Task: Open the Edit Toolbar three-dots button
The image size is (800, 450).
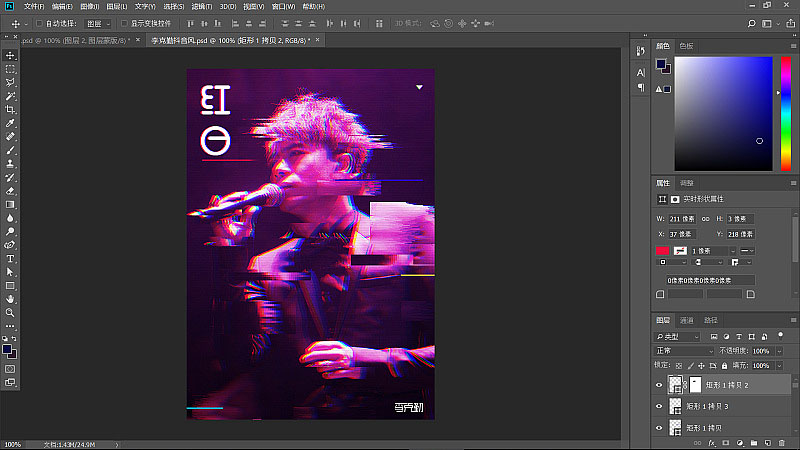Action: coord(10,326)
